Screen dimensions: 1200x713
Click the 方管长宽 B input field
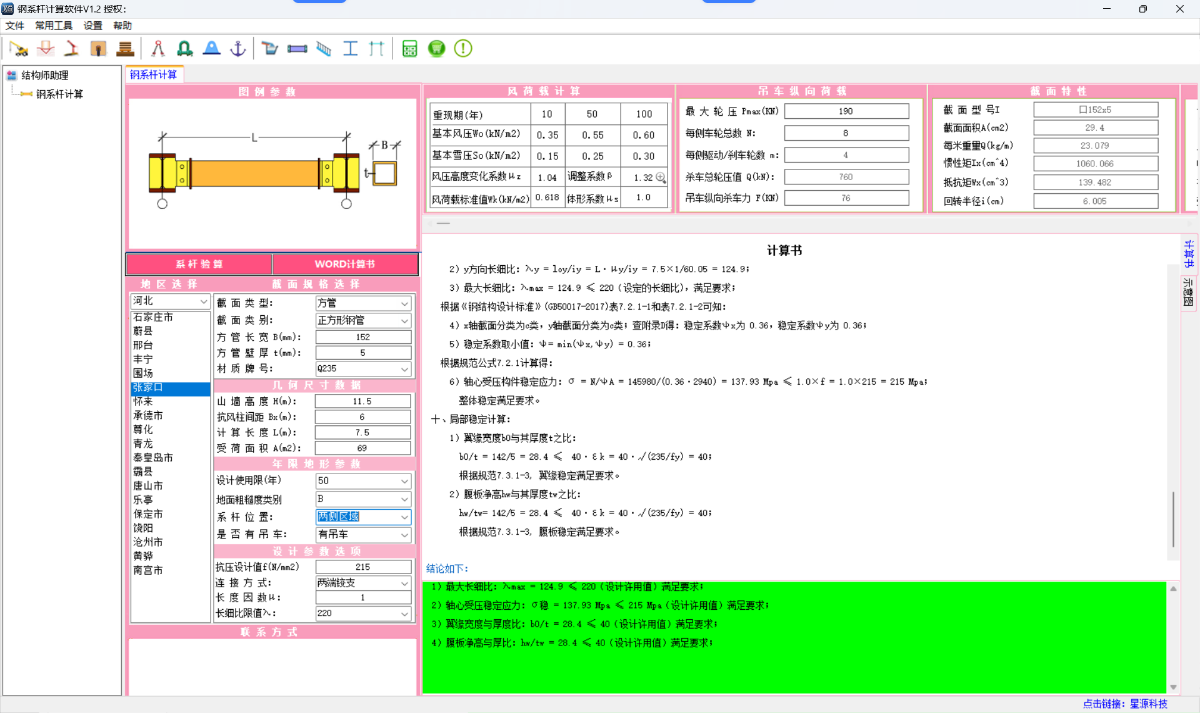point(363,337)
